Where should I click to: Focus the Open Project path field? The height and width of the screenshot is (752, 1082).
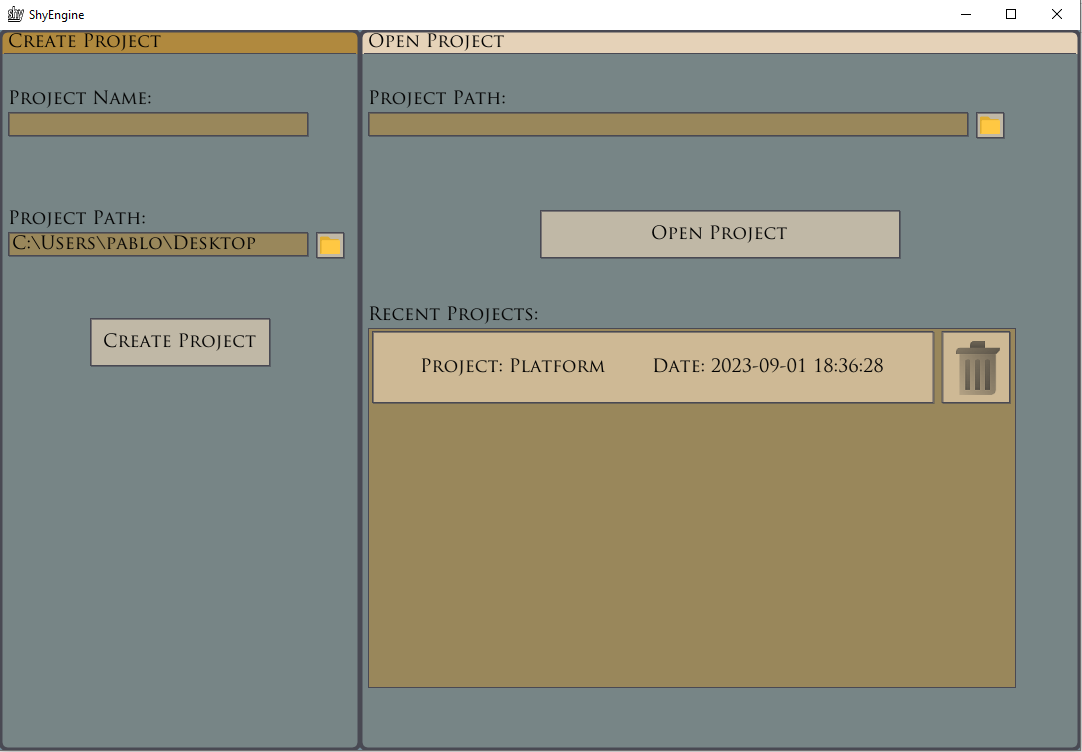[668, 124]
